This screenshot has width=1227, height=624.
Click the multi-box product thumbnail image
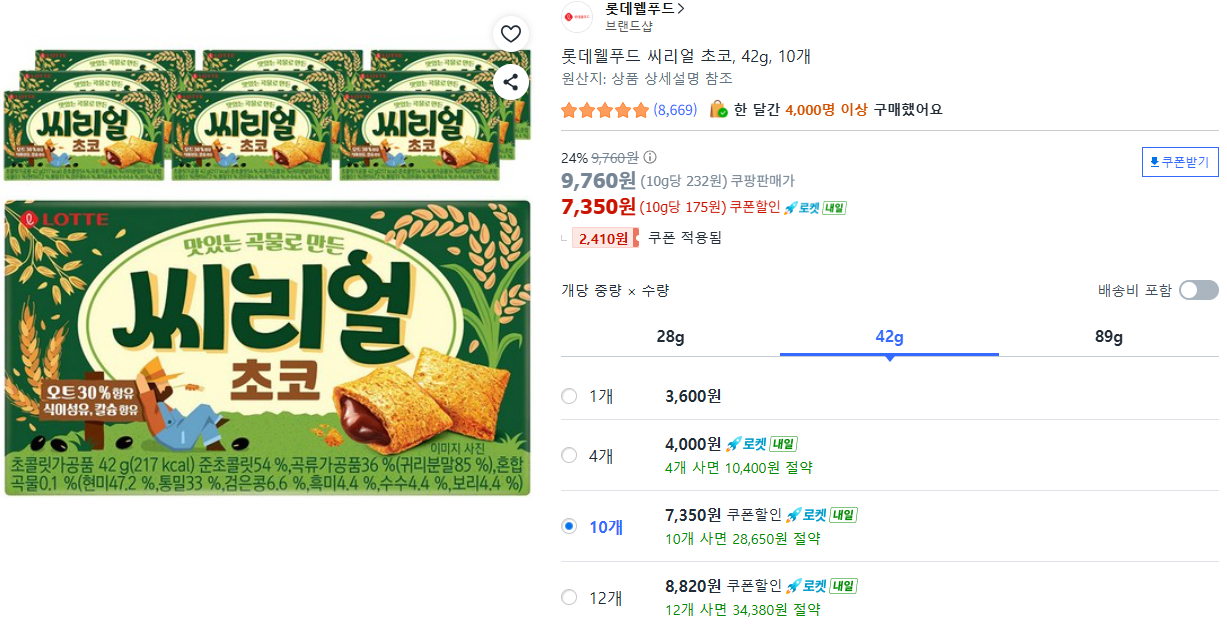[268, 115]
